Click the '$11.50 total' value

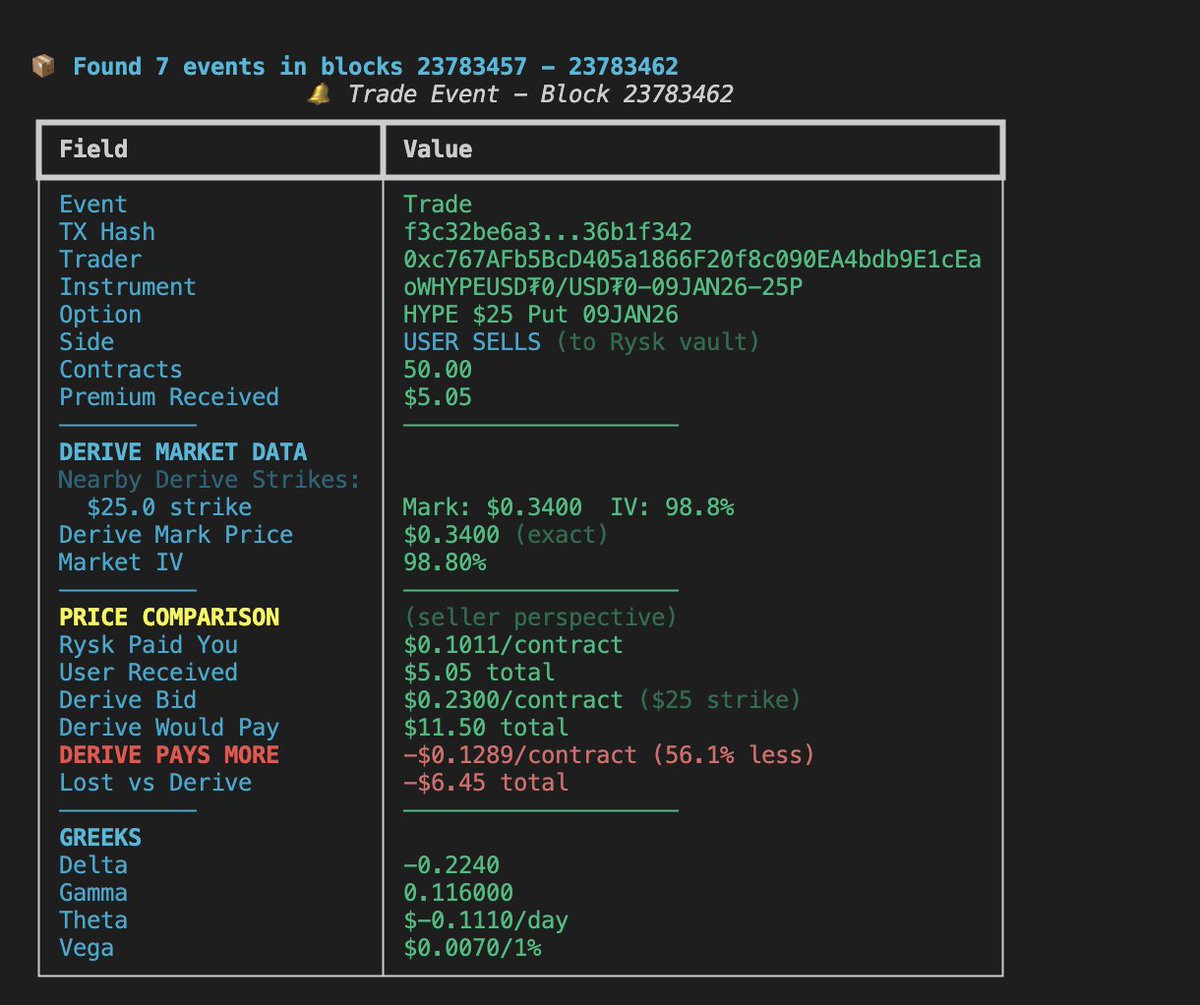(x=485, y=727)
